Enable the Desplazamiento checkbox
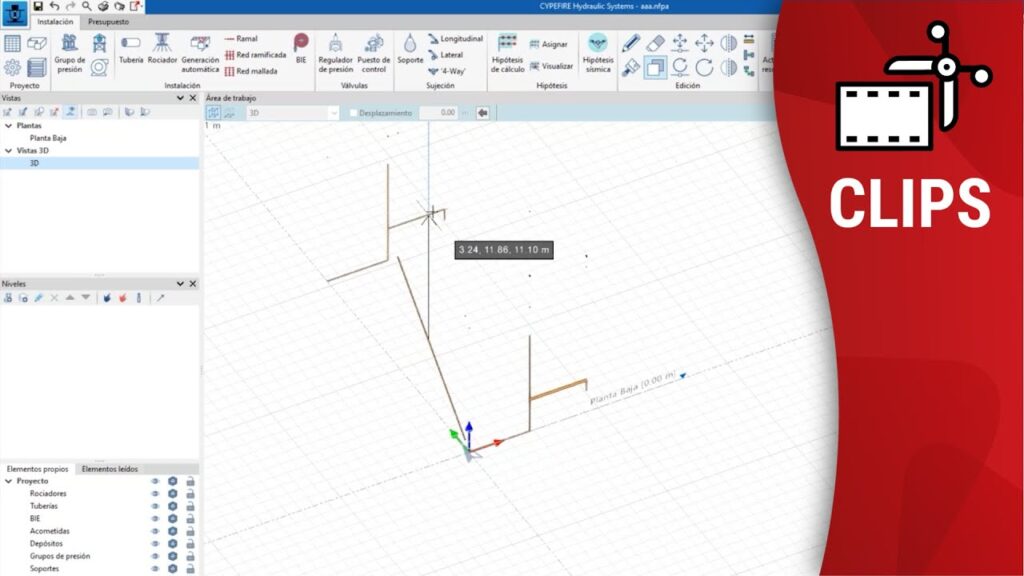This screenshot has height=576, width=1024. coord(353,113)
